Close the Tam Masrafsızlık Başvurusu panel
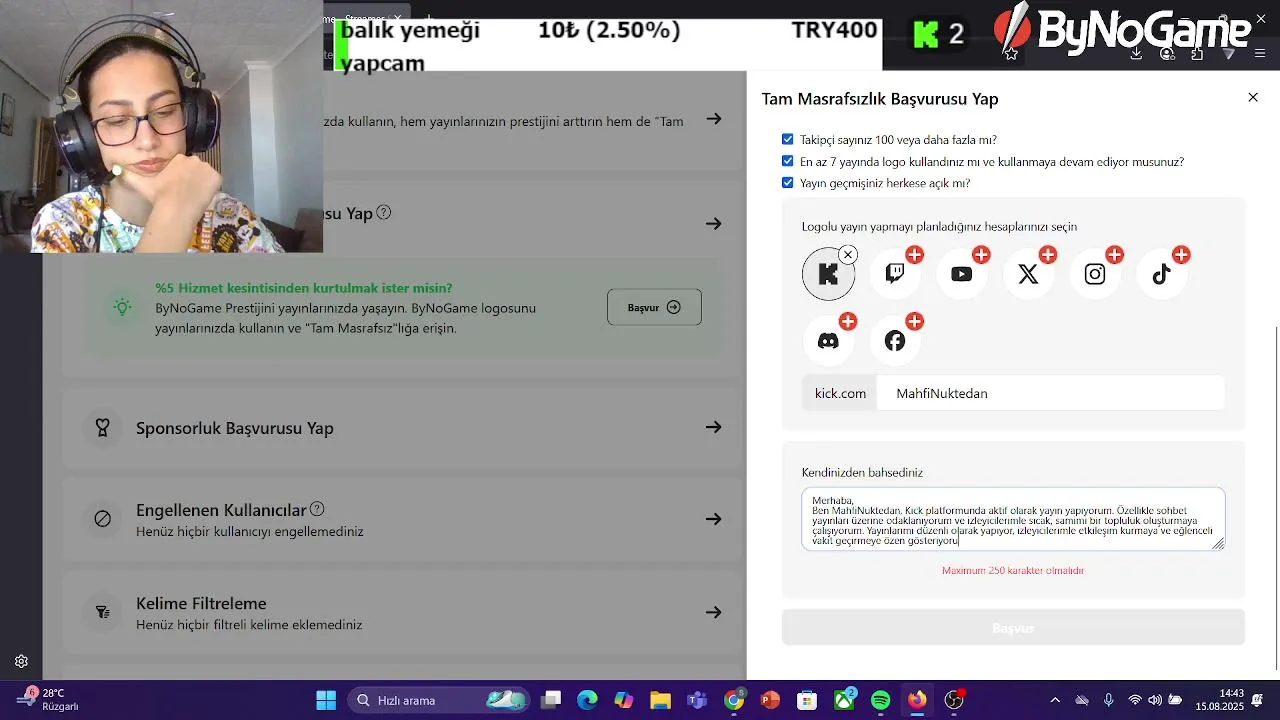The width and height of the screenshot is (1280, 720). [x=1253, y=97]
